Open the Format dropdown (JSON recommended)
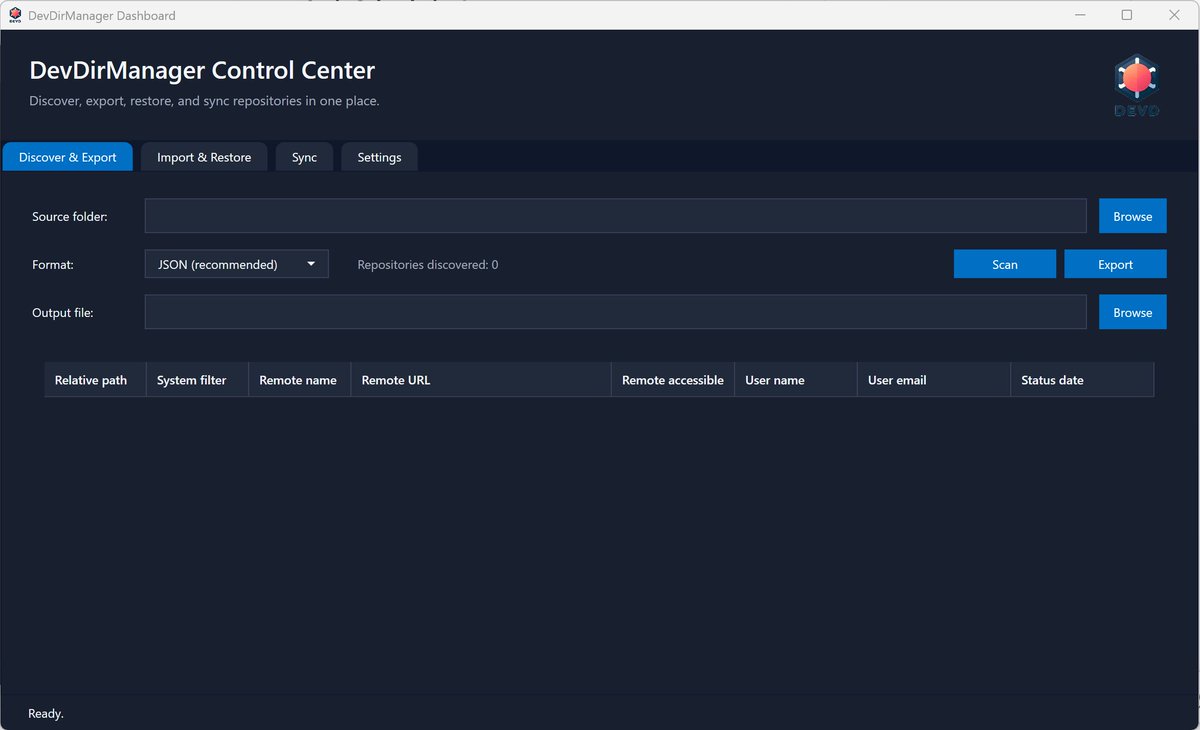The height and width of the screenshot is (730, 1200). [237, 264]
